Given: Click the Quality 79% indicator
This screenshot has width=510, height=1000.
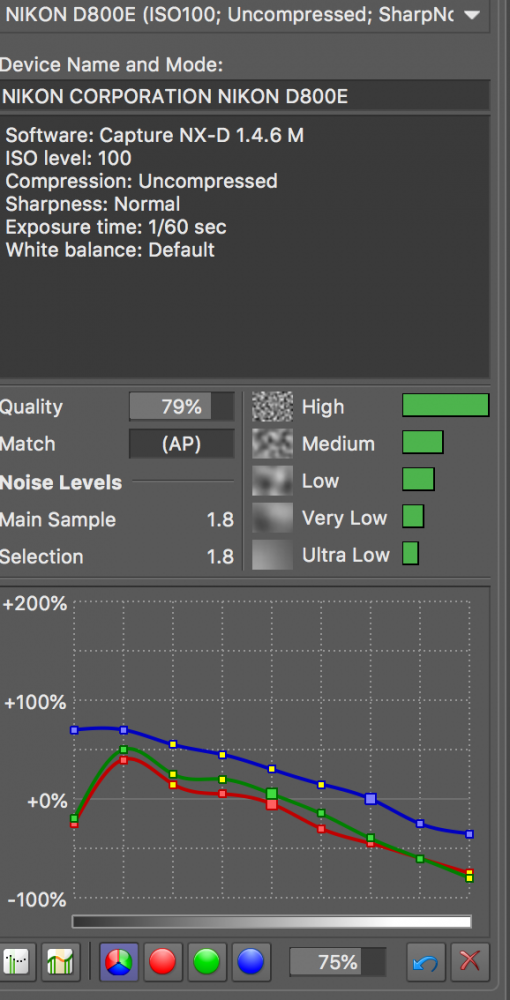Looking at the screenshot, I should click(x=182, y=407).
